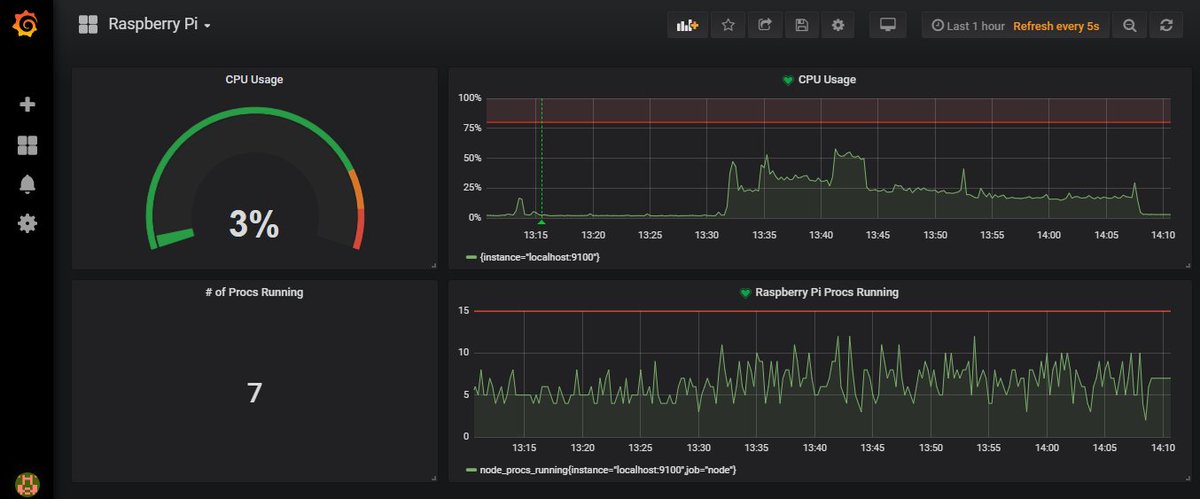Screen dimensions: 1200x499
Task: Click the user avatar at sidebar bottom
Action: [27, 484]
